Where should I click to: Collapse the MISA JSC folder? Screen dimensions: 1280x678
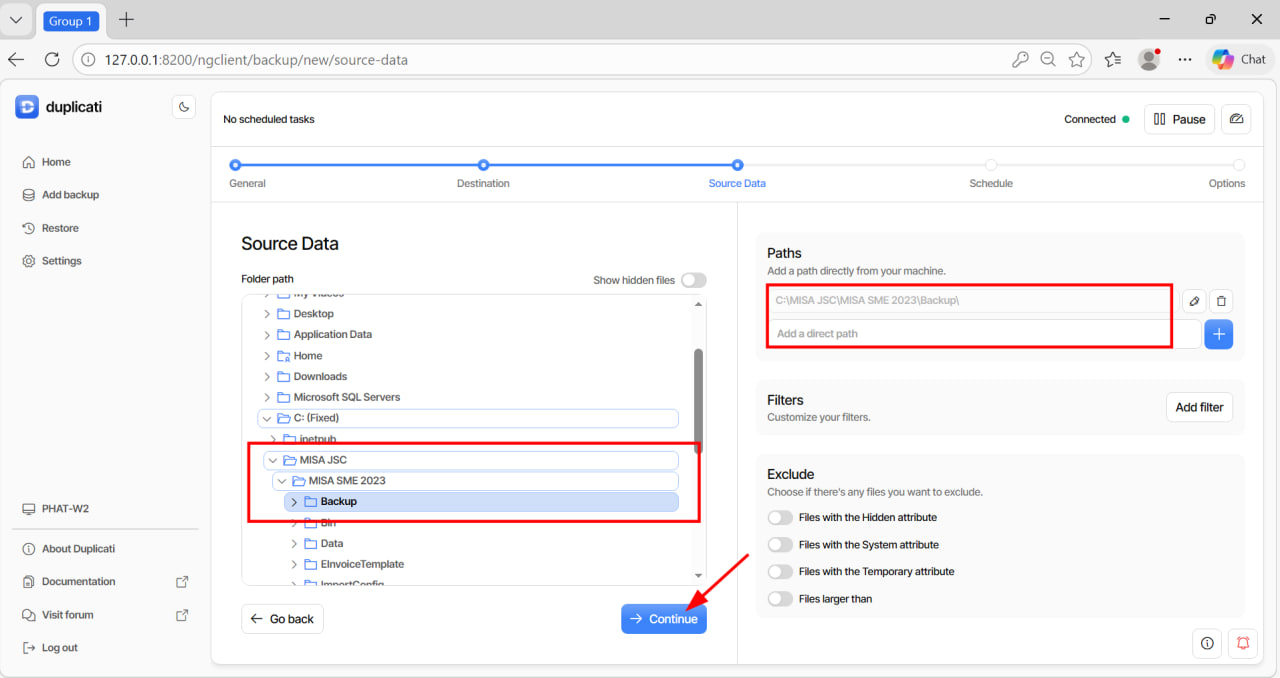click(273, 460)
